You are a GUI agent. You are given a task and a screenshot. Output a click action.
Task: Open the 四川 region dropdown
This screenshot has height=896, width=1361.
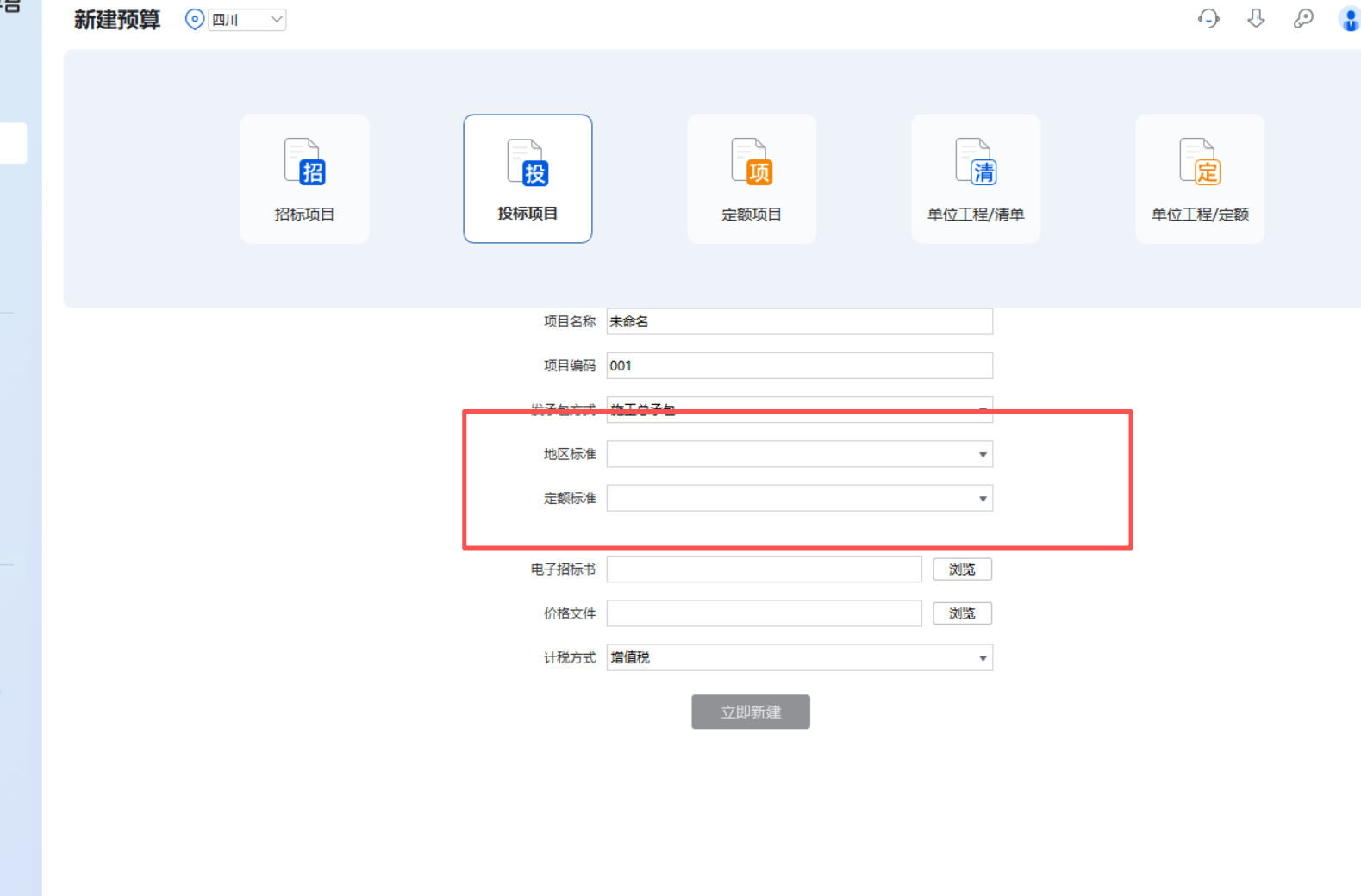click(247, 19)
